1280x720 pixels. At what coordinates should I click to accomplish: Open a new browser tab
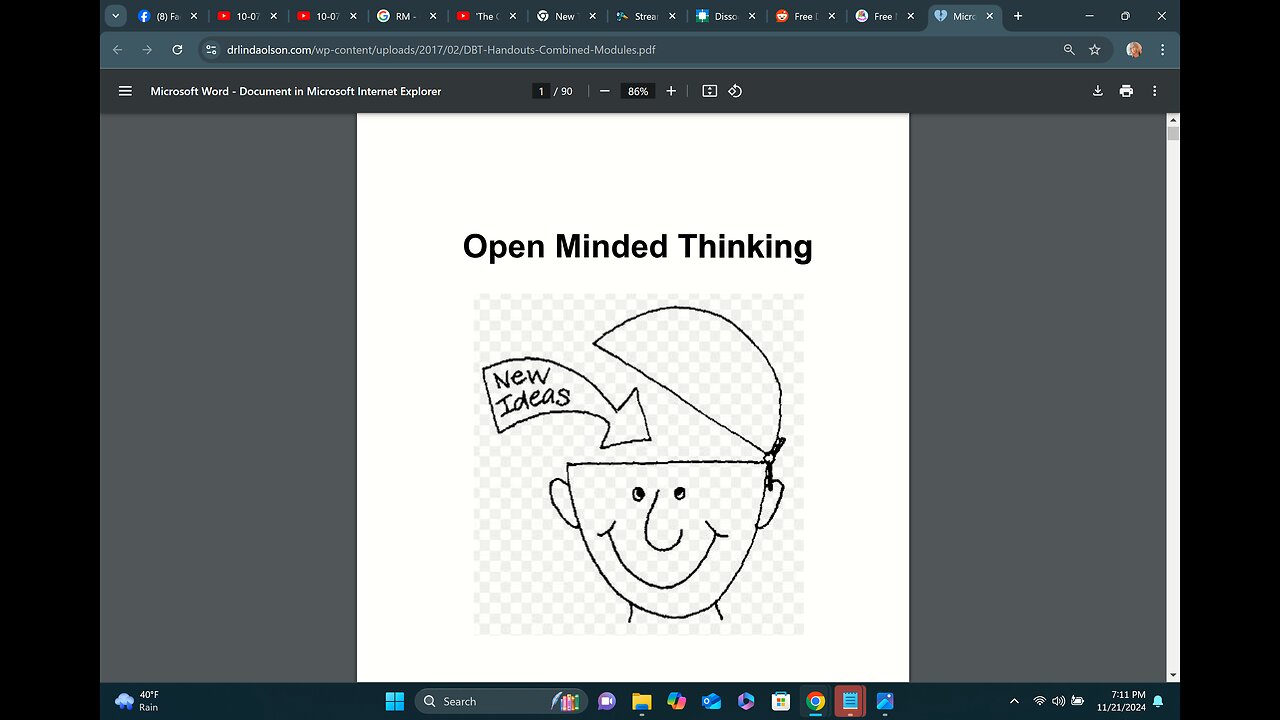tap(1018, 16)
